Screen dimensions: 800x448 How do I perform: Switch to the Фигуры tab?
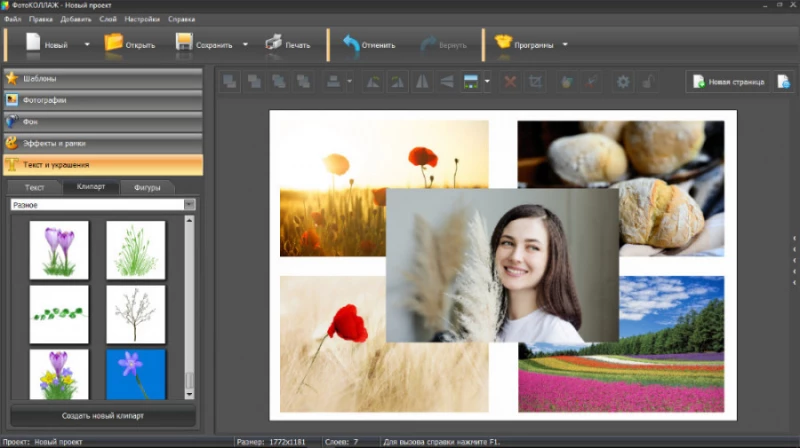click(x=146, y=187)
